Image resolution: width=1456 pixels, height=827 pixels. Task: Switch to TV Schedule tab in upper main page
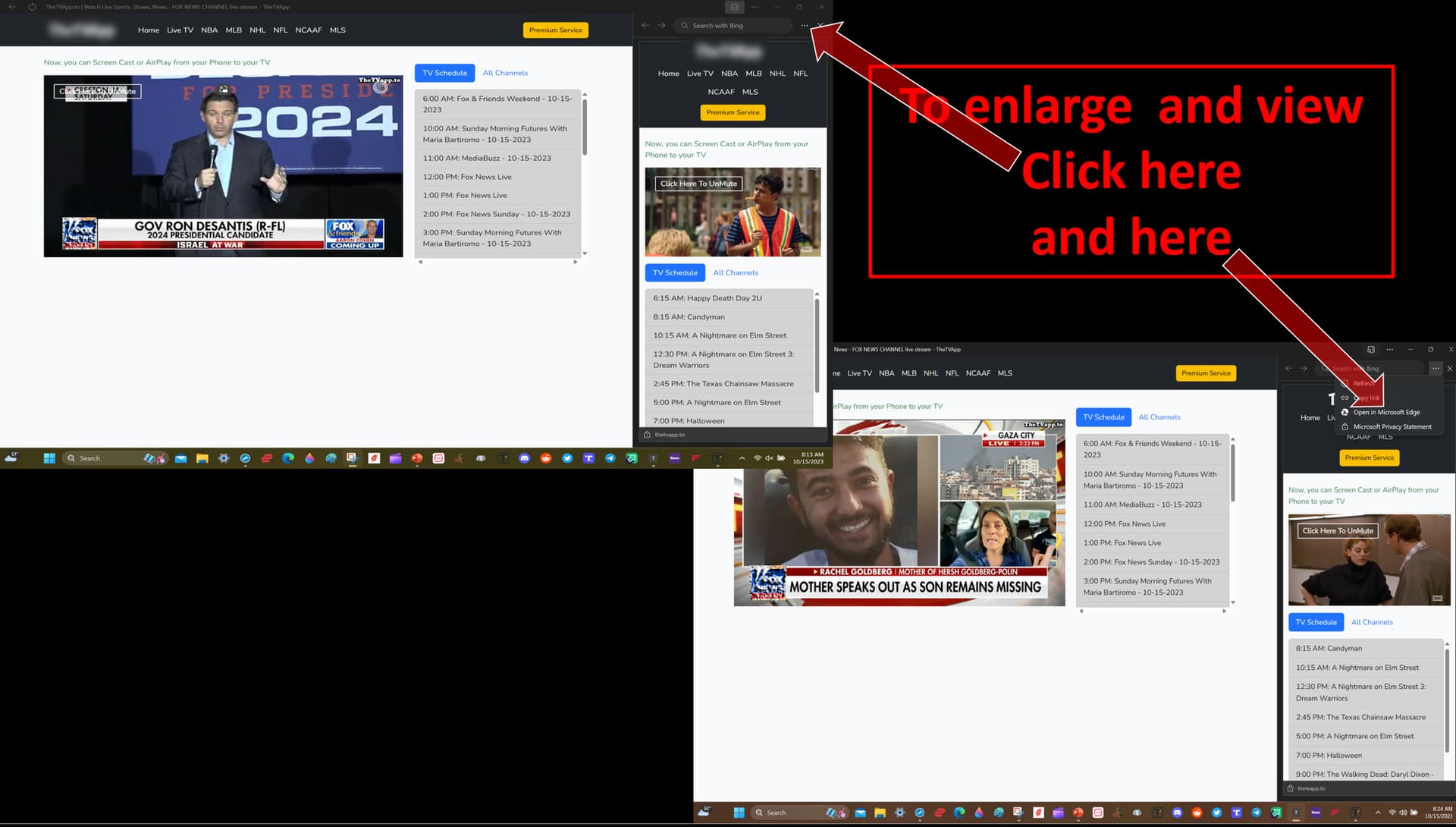tap(444, 73)
